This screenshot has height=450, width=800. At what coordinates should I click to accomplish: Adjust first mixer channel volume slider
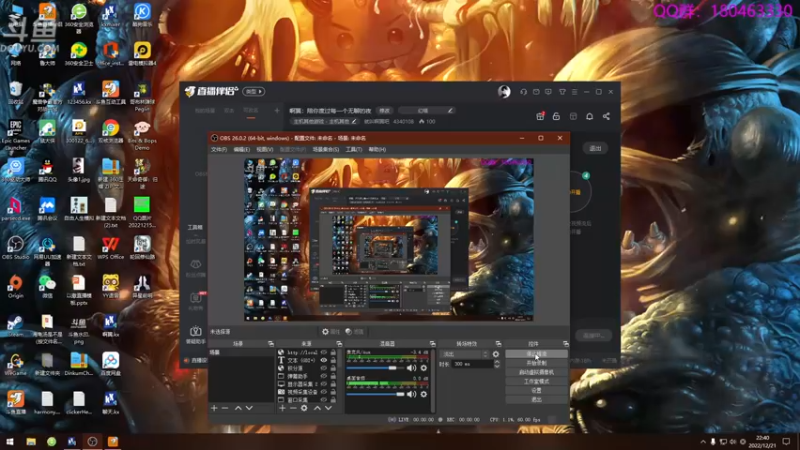[x=375, y=368]
